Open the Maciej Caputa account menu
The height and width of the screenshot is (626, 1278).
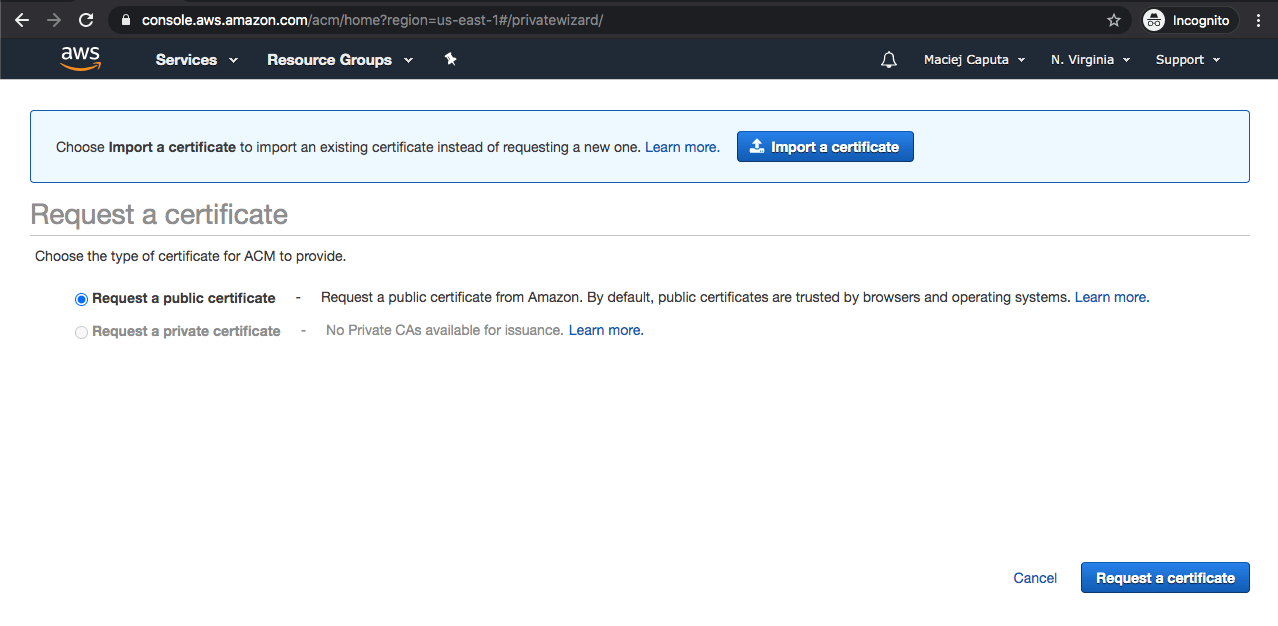pos(974,60)
